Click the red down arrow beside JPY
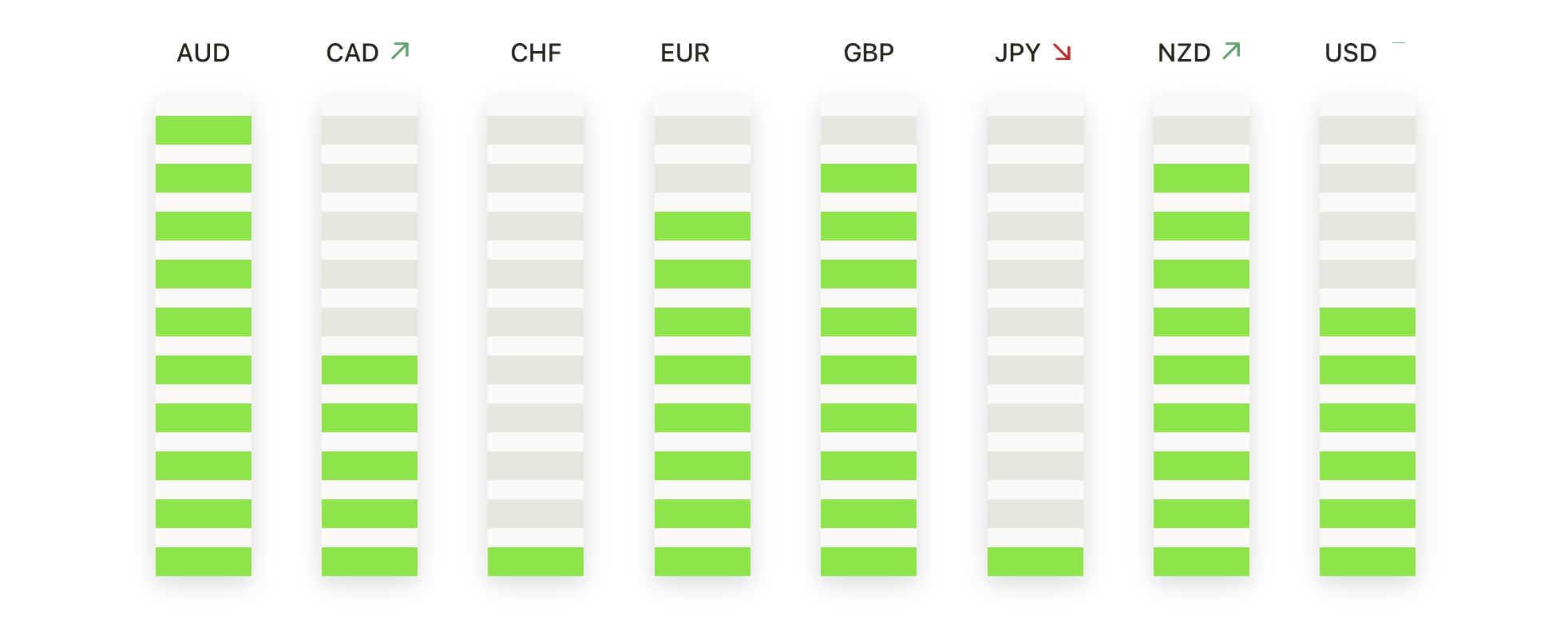Image resolution: width=1568 pixels, height=628 pixels. [1062, 52]
